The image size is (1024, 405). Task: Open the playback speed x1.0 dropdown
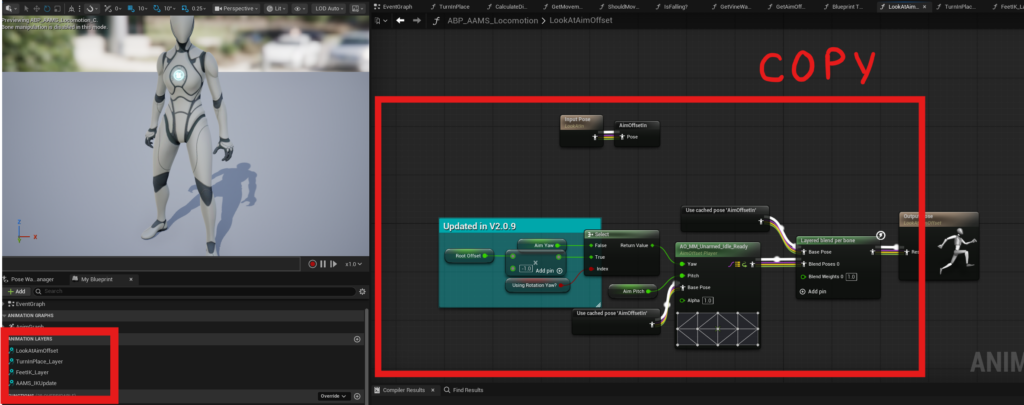click(x=351, y=263)
